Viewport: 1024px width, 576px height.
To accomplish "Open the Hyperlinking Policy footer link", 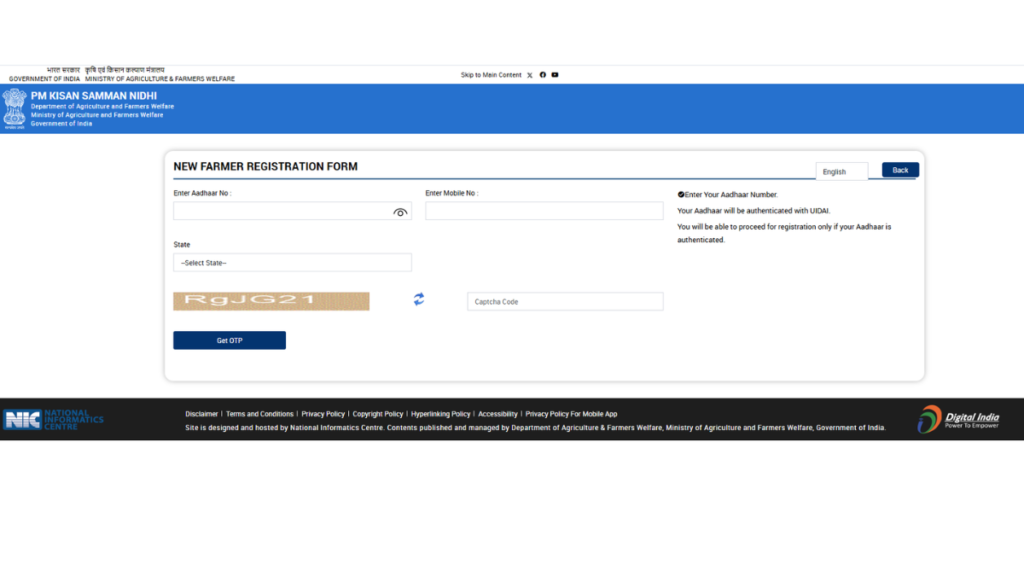I will point(440,414).
